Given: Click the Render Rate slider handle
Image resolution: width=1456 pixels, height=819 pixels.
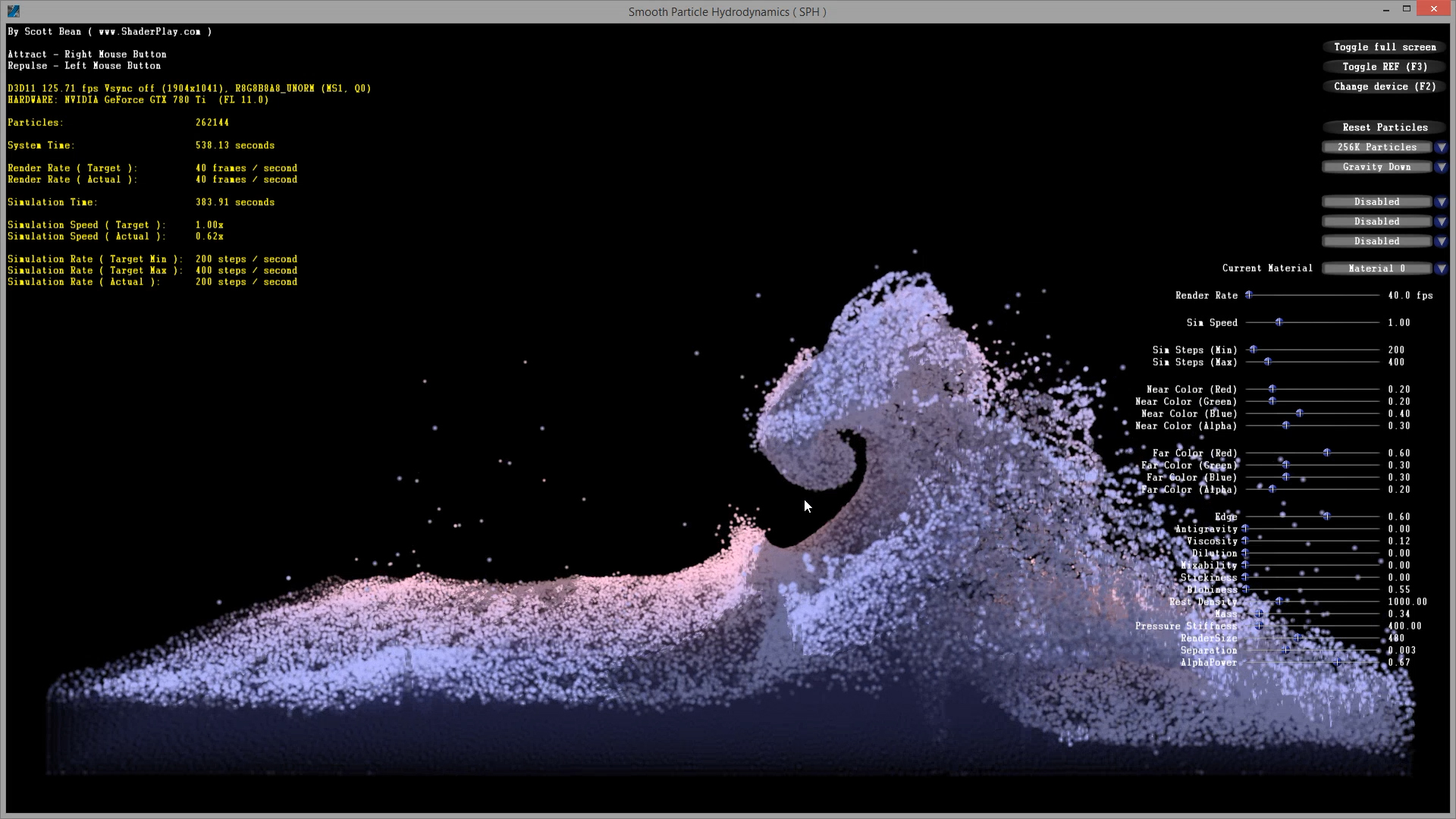Looking at the screenshot, I should click(x=1247, y=296).
